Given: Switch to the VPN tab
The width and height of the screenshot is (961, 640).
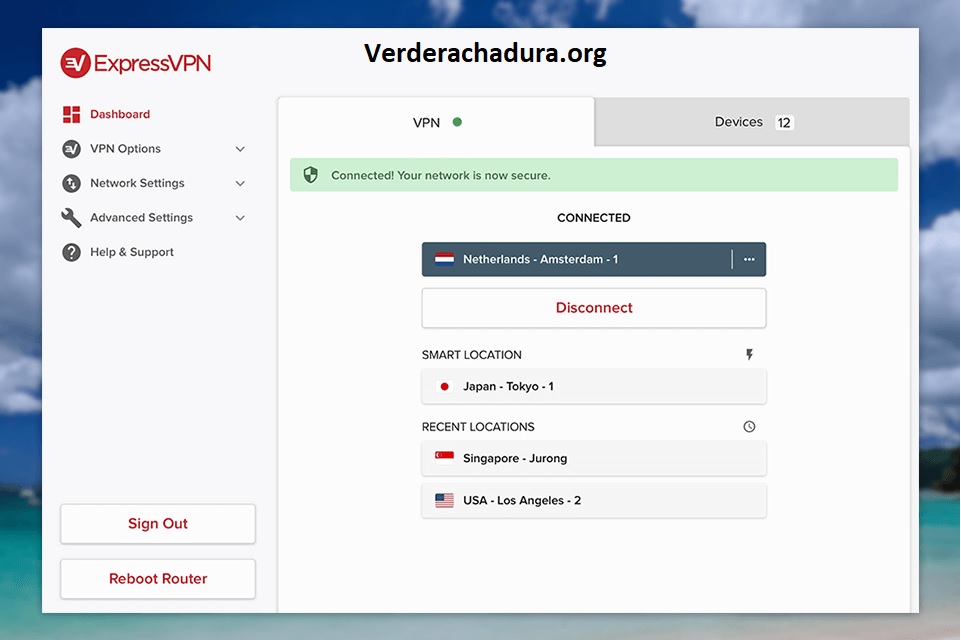Looking at the screenshot, I should click(x=436, y=122).
